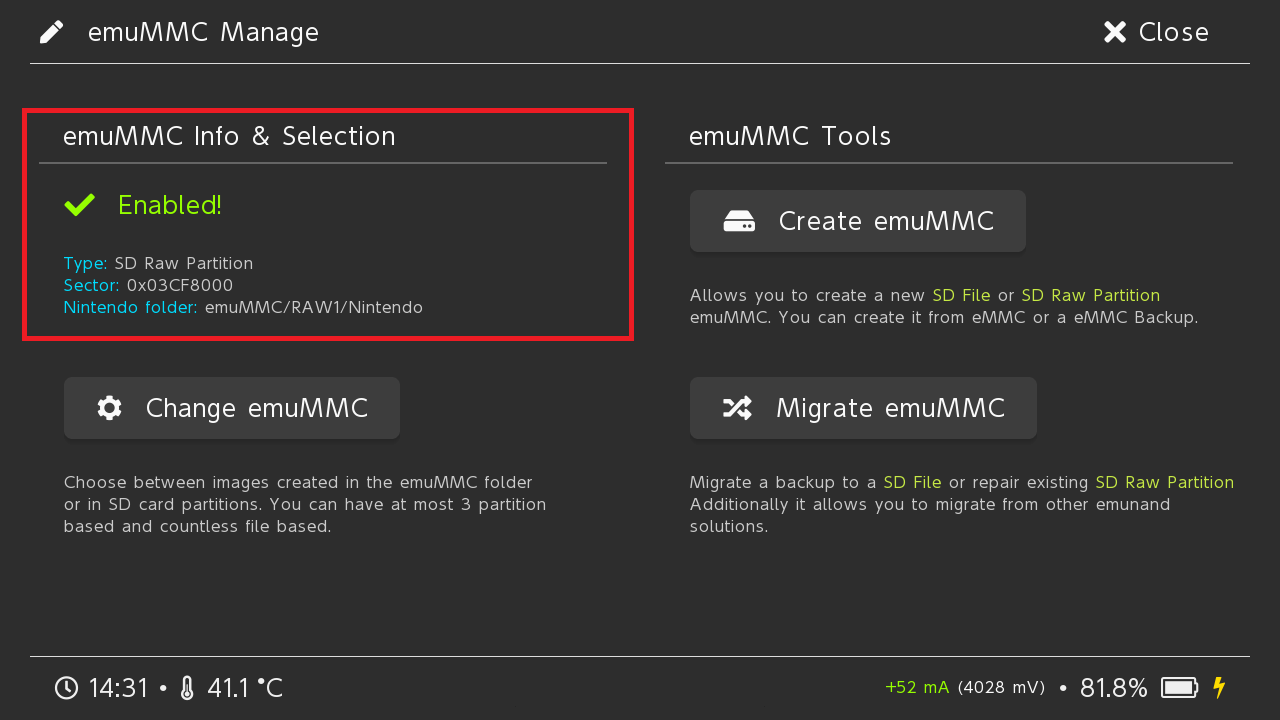Click the Enabled! status text
The width and height of the screenshot is (1280, 720).
pos(170,205)
